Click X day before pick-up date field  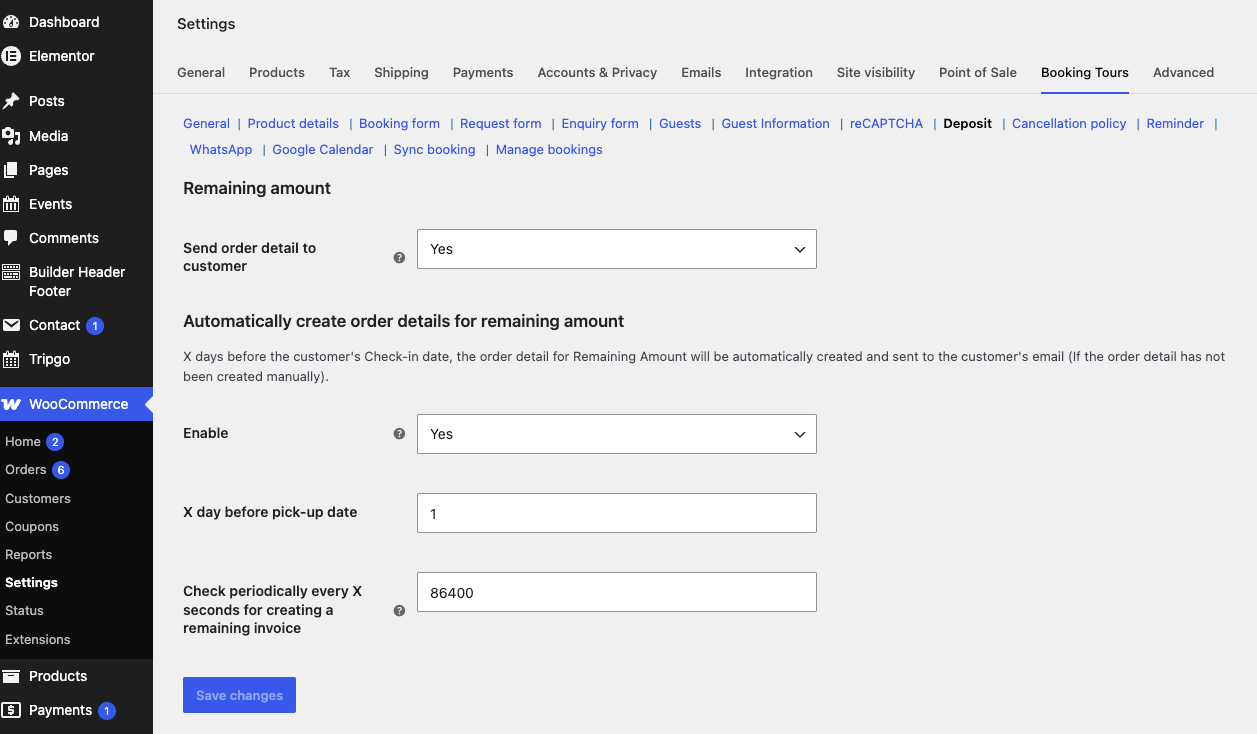(x=617, y=513)
